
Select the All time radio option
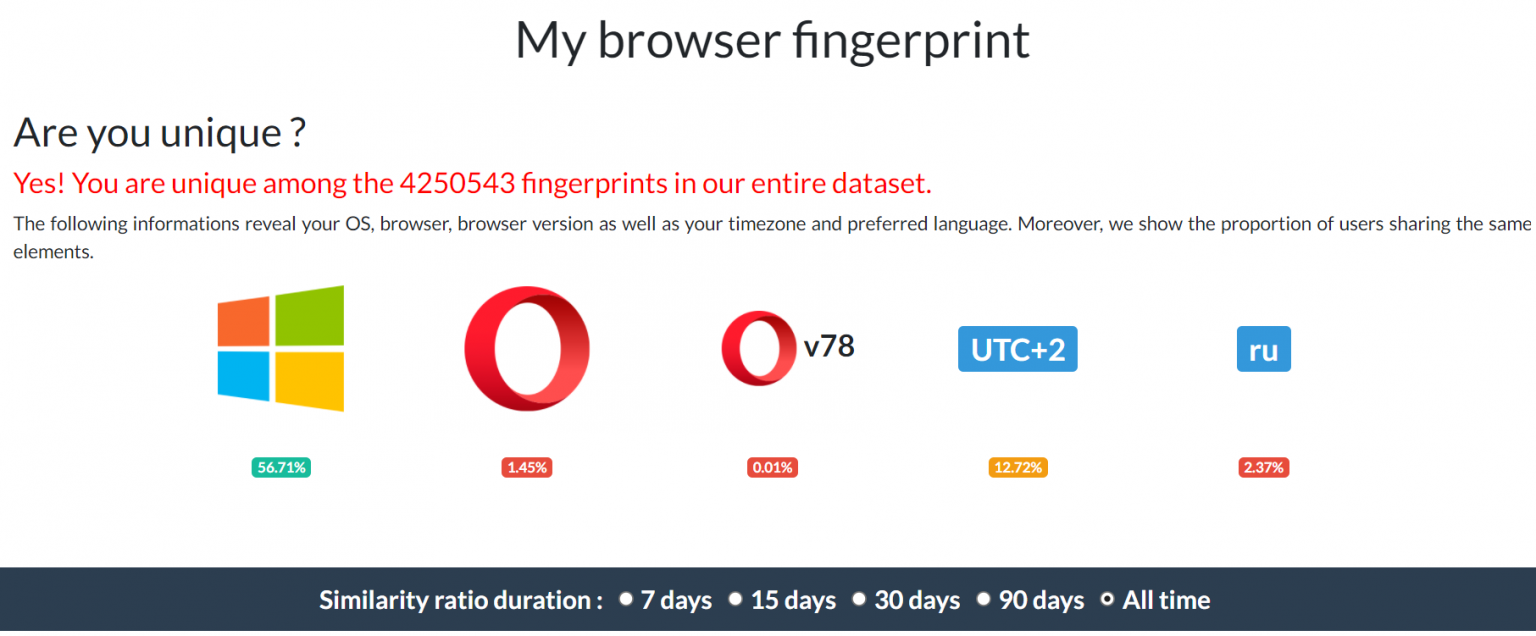coord(1107,599)
